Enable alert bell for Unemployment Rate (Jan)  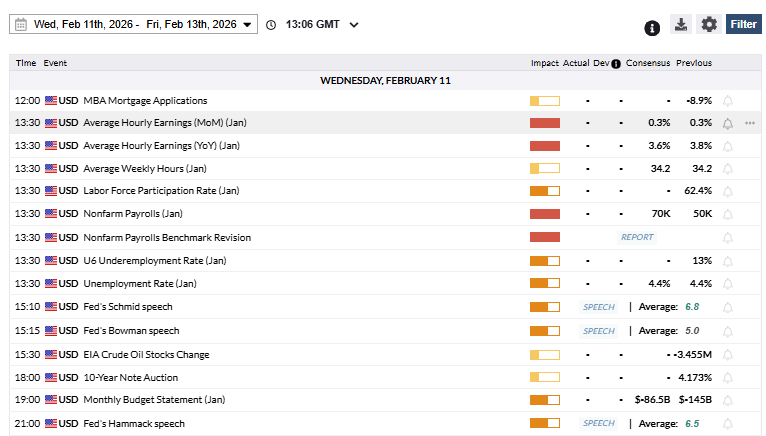click(727, 284)
